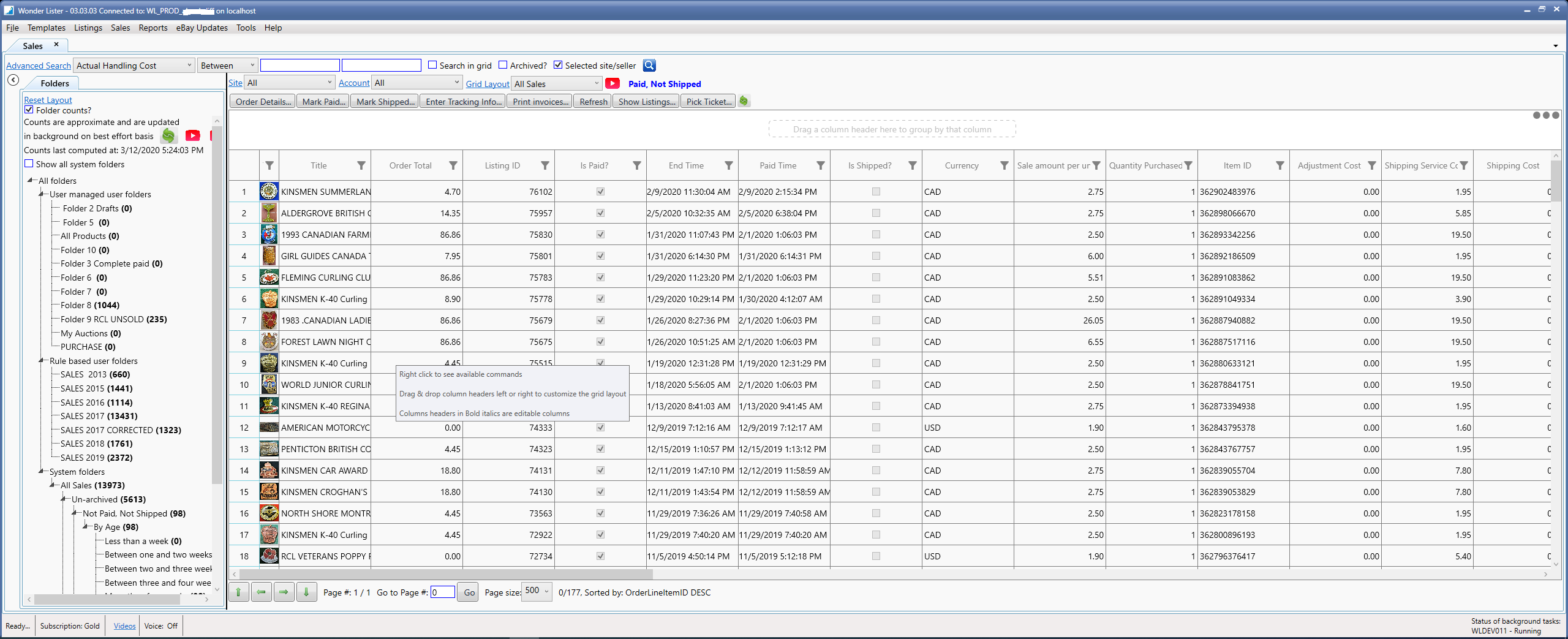Open filter for the Is Shipped? column

(913, 165)
